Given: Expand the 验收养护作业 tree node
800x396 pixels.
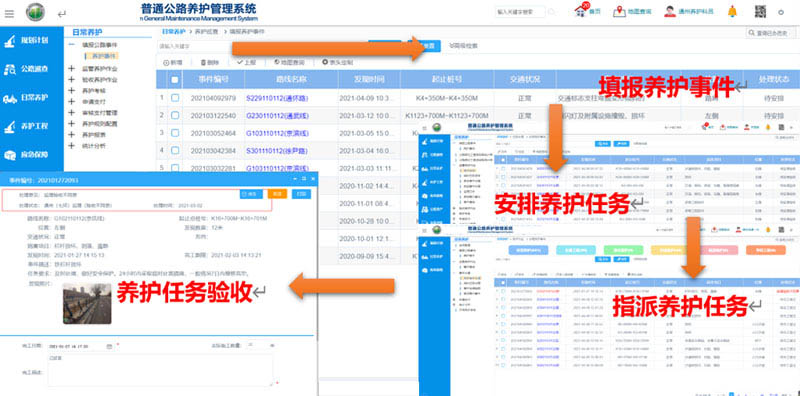Looking at the screenshot, I should coord(71,80).
